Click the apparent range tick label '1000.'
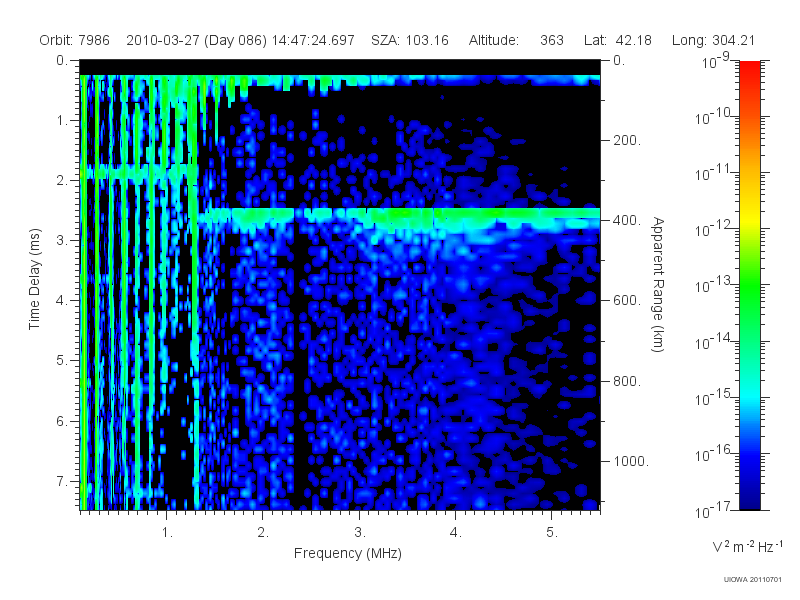800x600 pixels. [x=631, y=461]
